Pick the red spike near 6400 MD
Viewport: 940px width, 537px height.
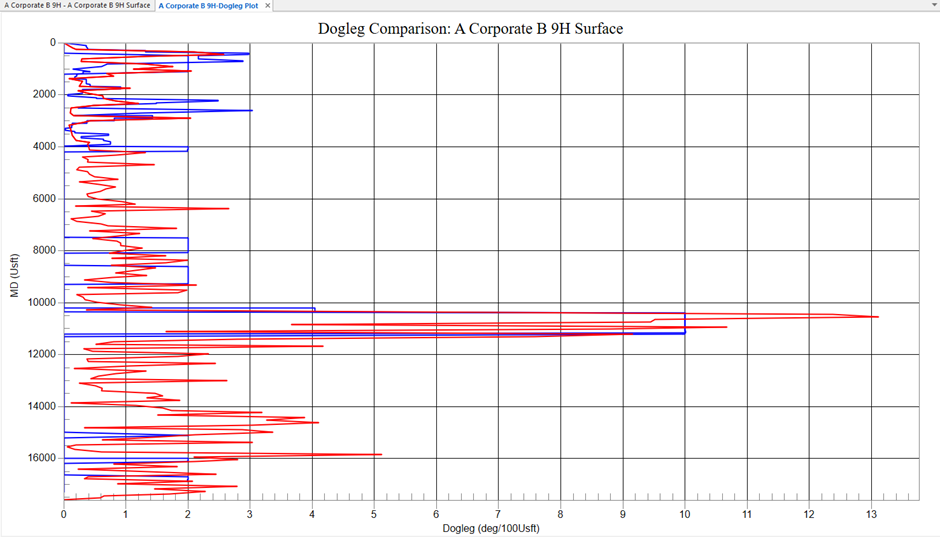point(227,208)
